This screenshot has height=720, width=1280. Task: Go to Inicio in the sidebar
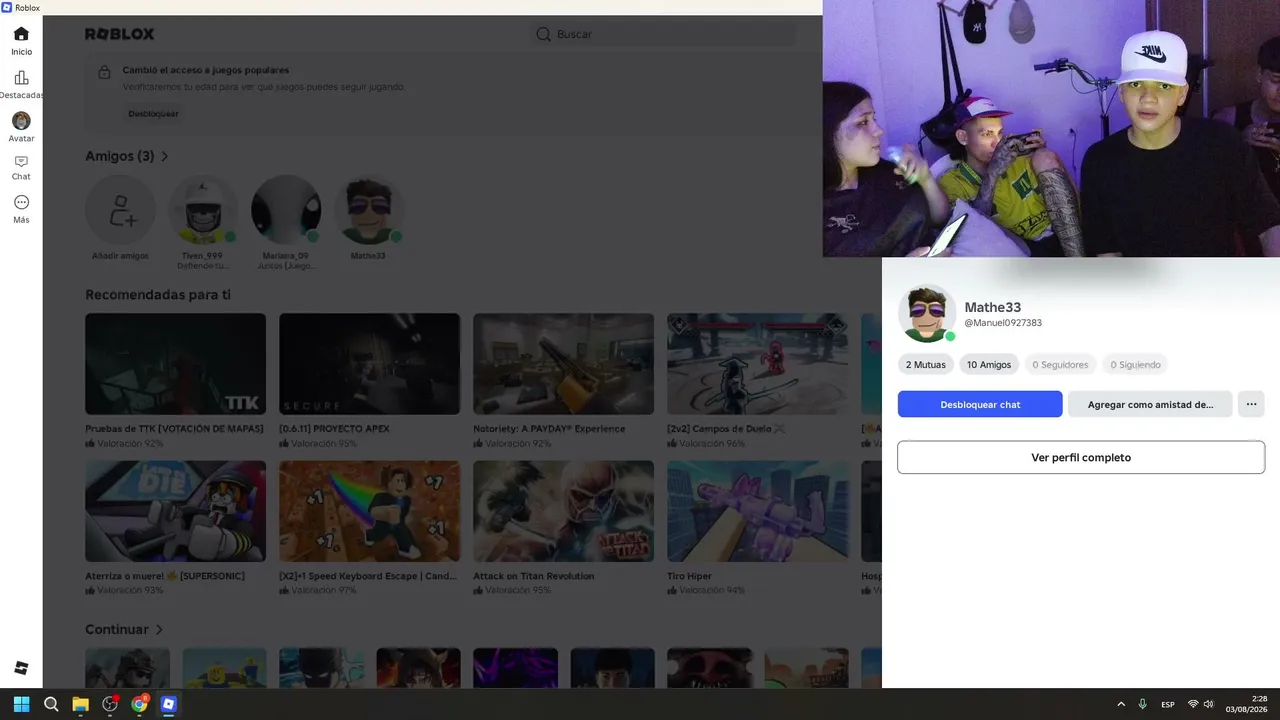21,40
